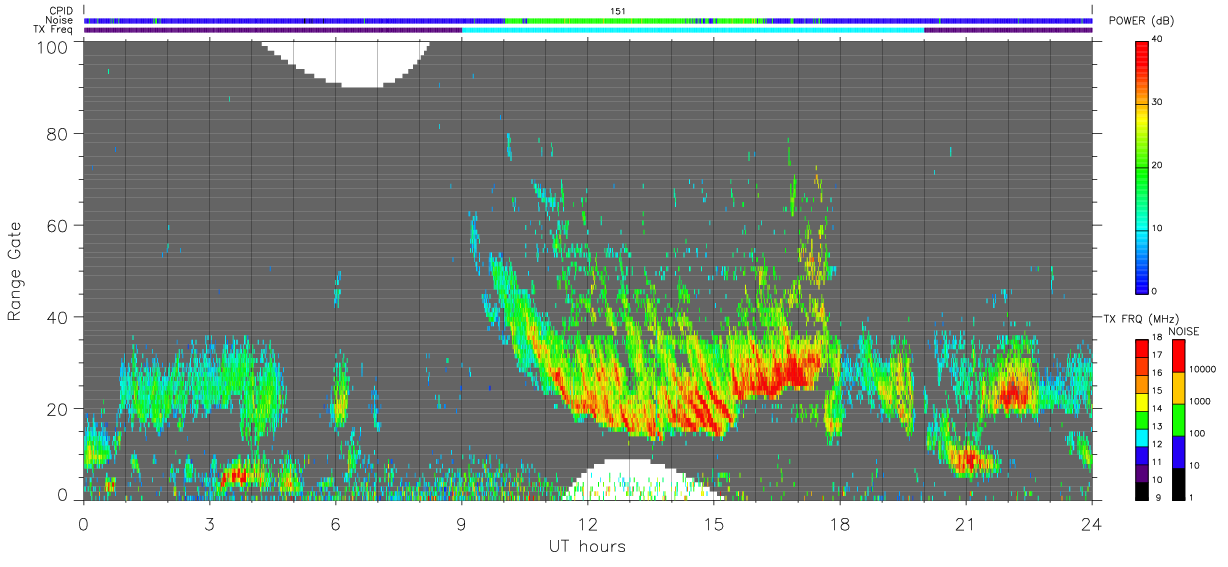The image size is (1228, 567).
Task: Pick cyan 12-13 MHz TX FRQ swatch
Action: [x=1141, y=436]
